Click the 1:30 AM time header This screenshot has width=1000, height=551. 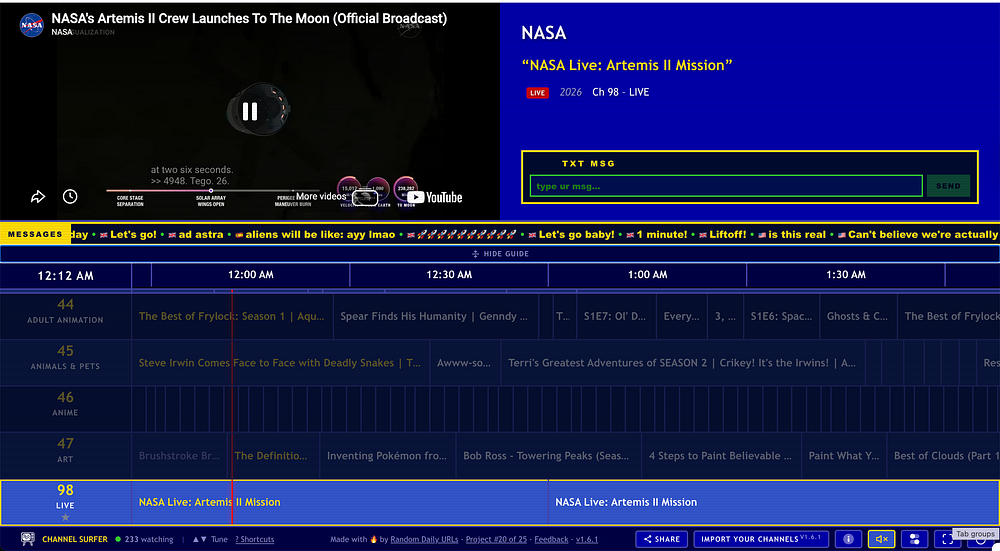846,275
